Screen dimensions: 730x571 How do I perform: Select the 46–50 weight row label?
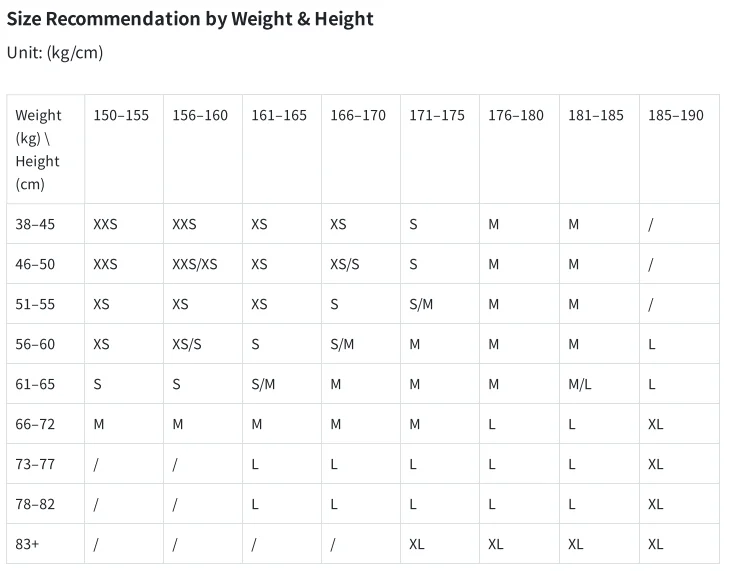click(x=35, y=264)
